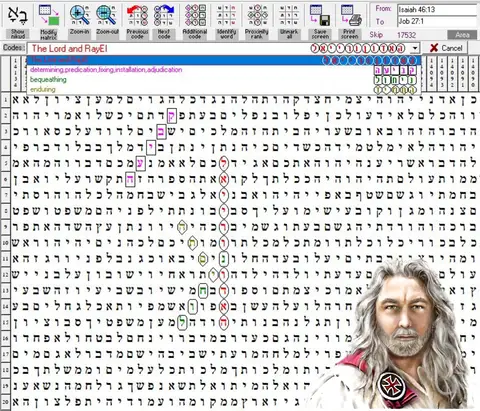Click the To field showing Job 27:1

(437, 22)
